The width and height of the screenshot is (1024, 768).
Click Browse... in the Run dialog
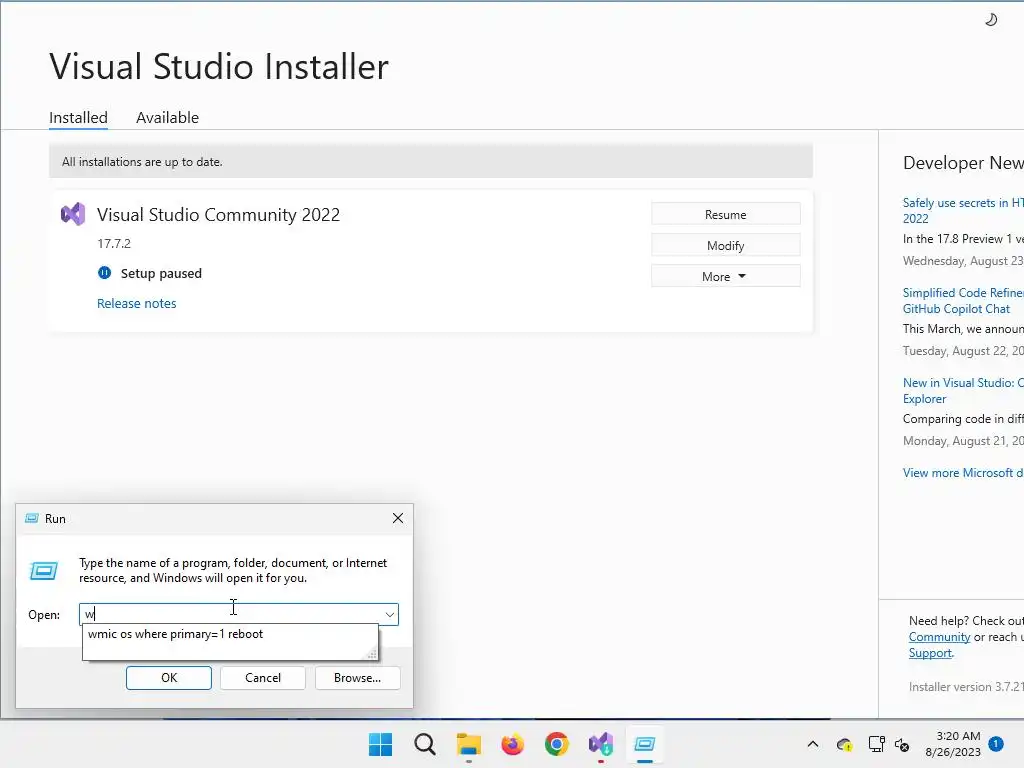point(357,678)
